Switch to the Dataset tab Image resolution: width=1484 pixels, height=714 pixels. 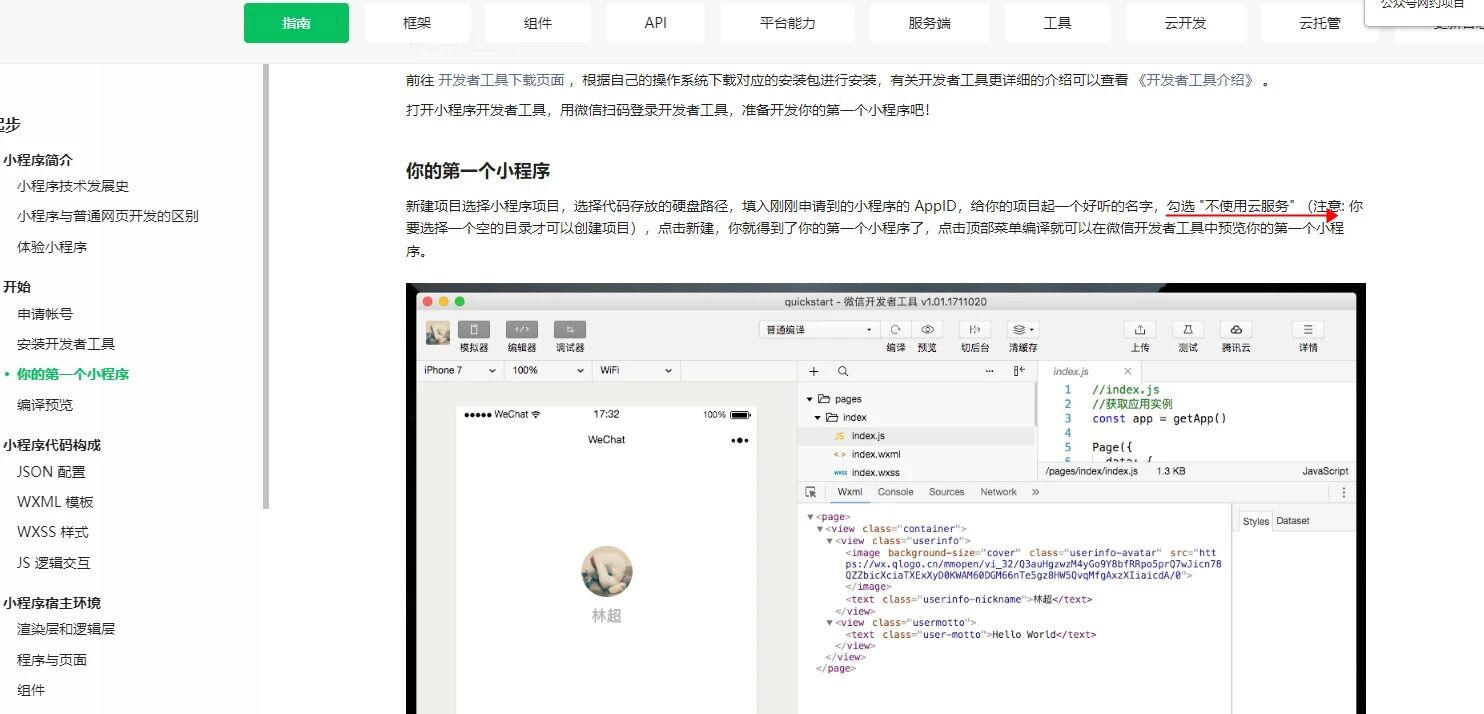(x=1293, y=521)
